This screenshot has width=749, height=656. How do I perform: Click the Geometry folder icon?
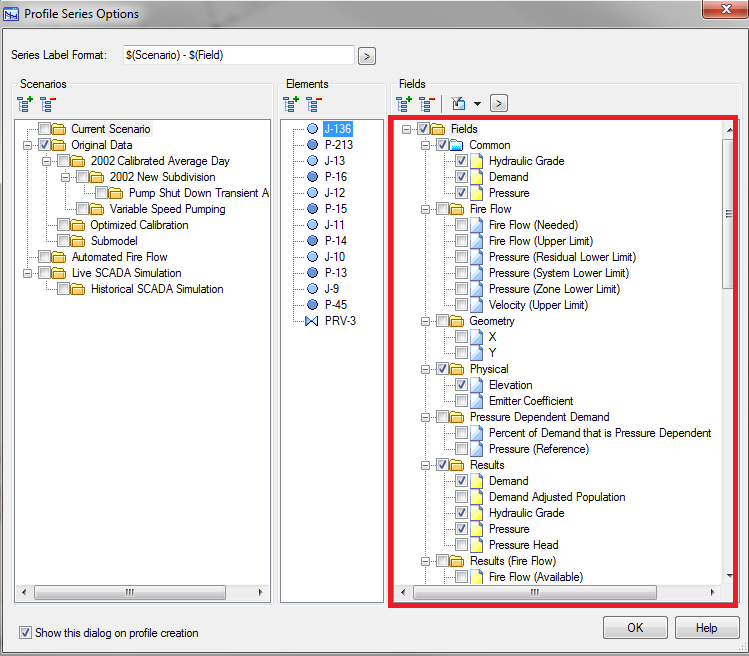pos(457,321)
